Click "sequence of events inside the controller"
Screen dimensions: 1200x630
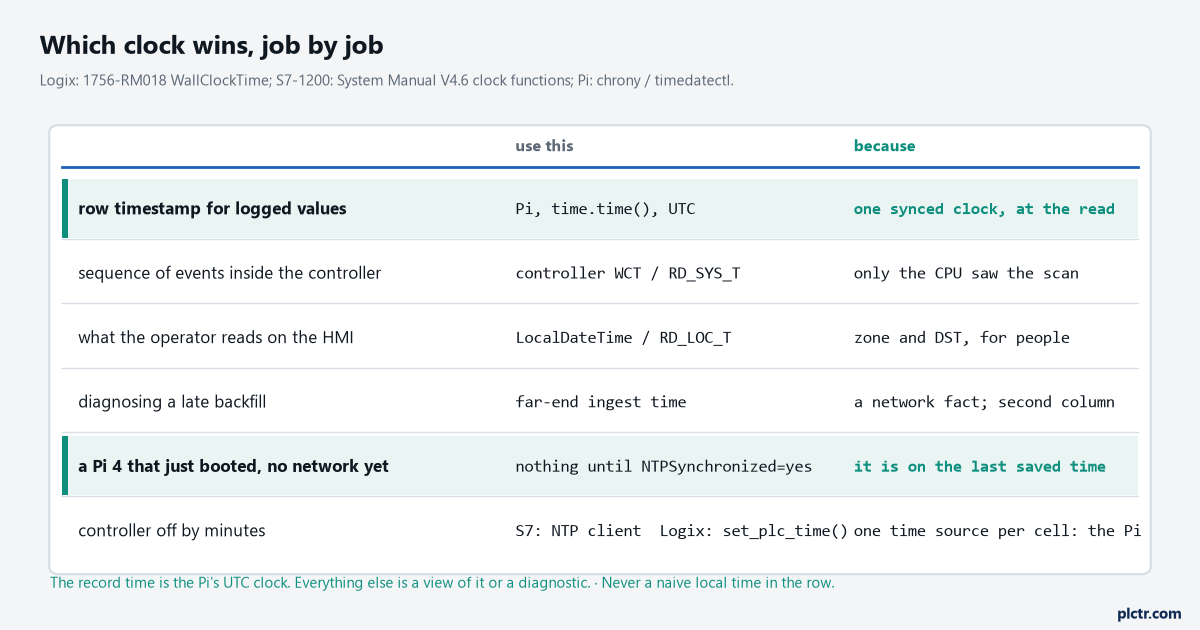(230, 273)
